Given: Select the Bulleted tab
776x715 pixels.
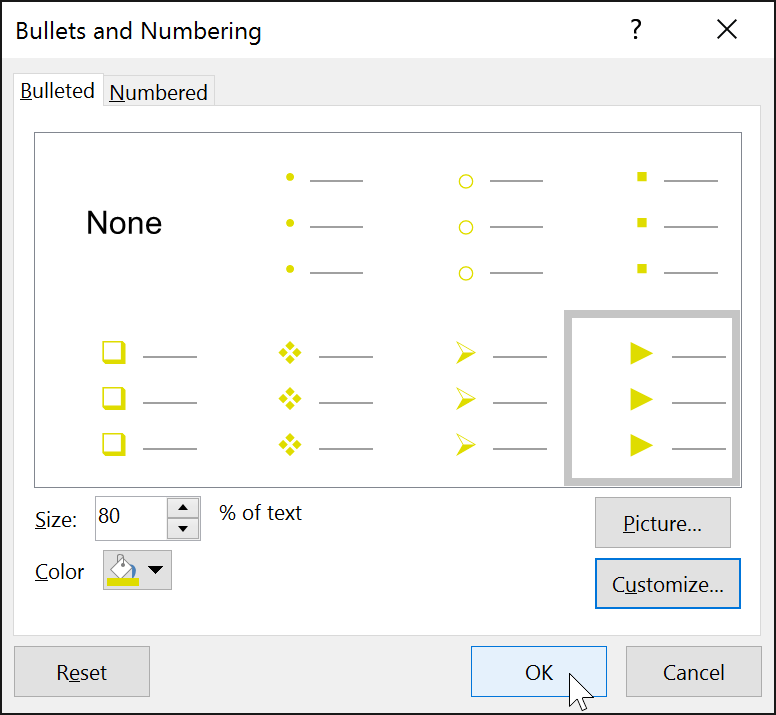Looking at the screenshot, I should [x=58, y=91].
